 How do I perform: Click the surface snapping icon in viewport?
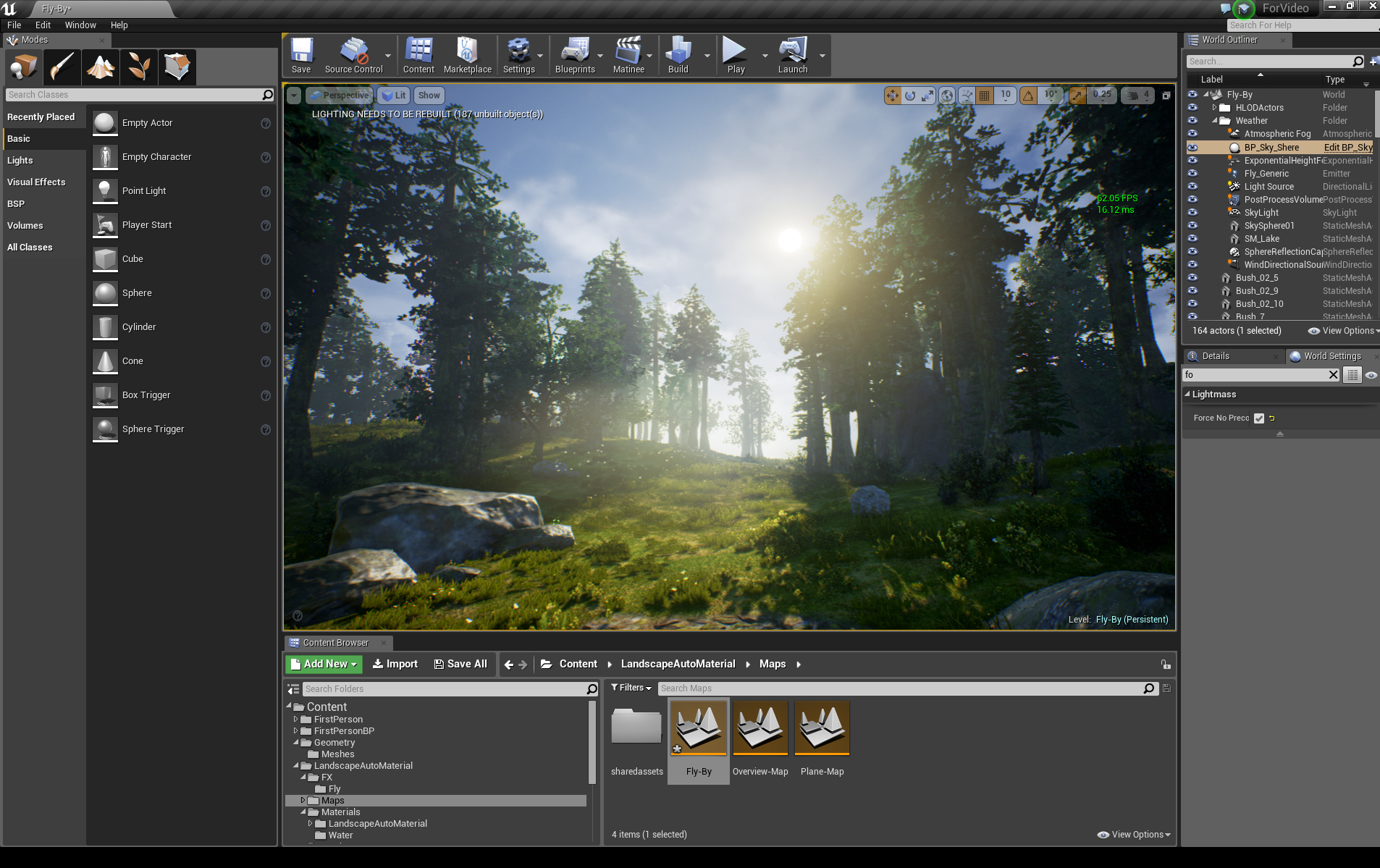coord(967,95)
